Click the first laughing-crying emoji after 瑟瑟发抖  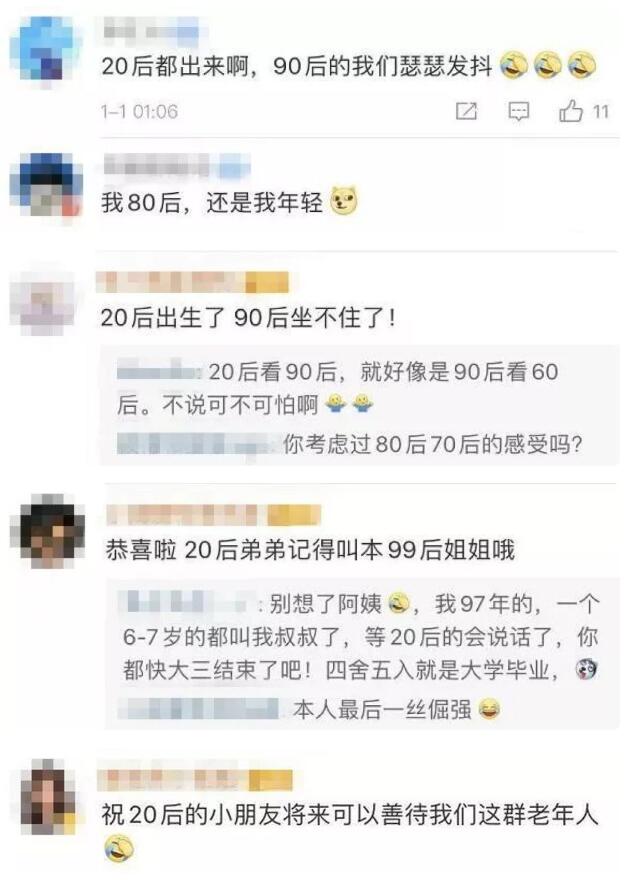point(513,65)
